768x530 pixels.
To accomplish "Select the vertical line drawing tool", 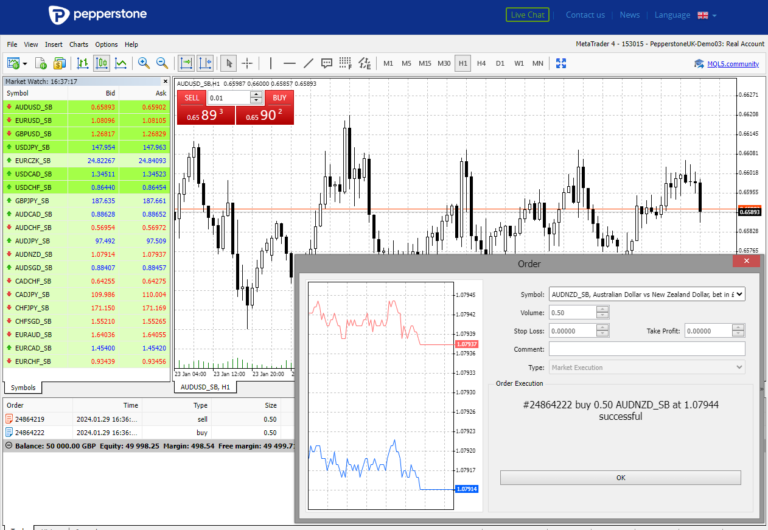I will (270, 63).
